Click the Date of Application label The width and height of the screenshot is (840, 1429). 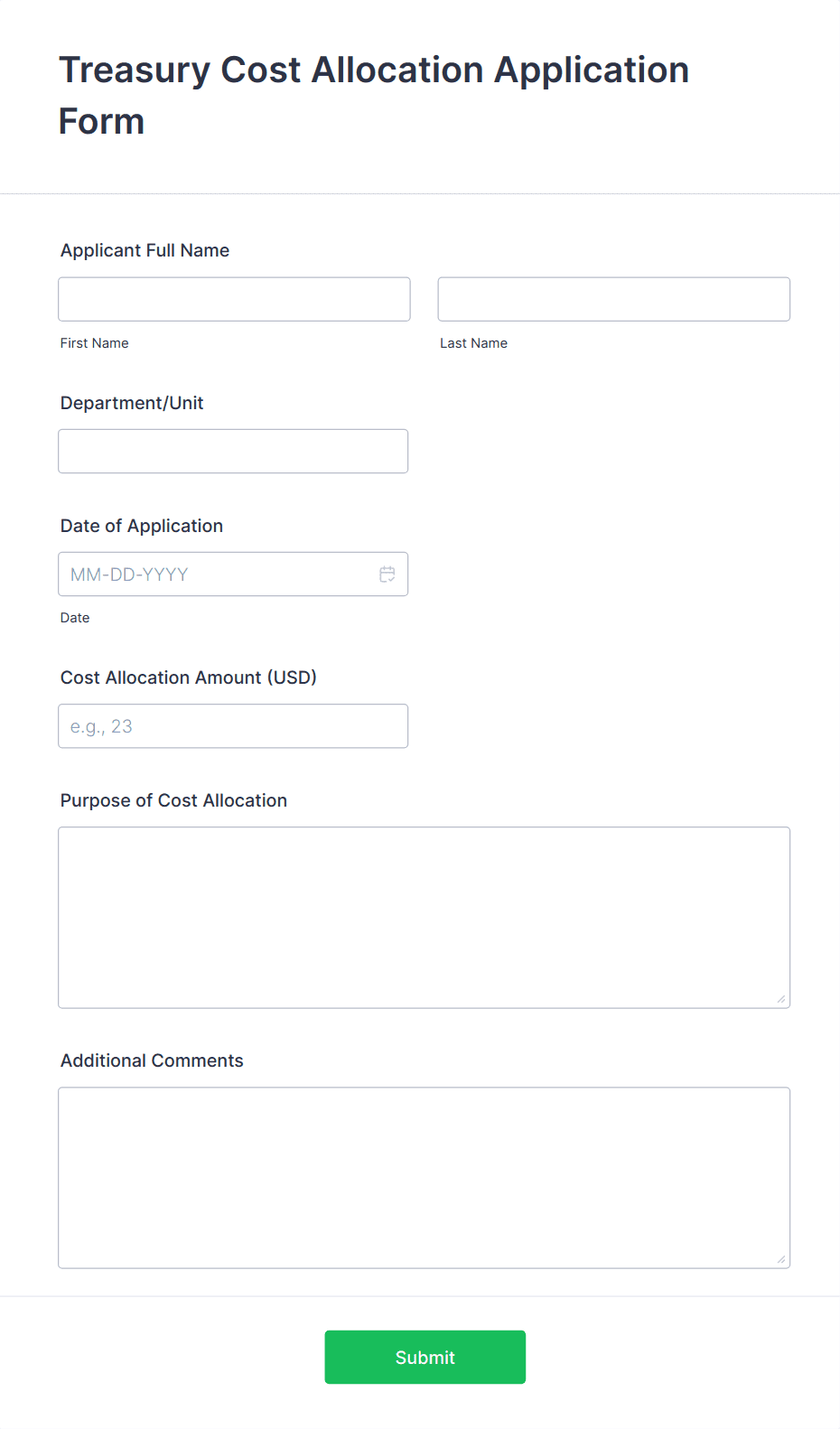(x=142, y=526)
